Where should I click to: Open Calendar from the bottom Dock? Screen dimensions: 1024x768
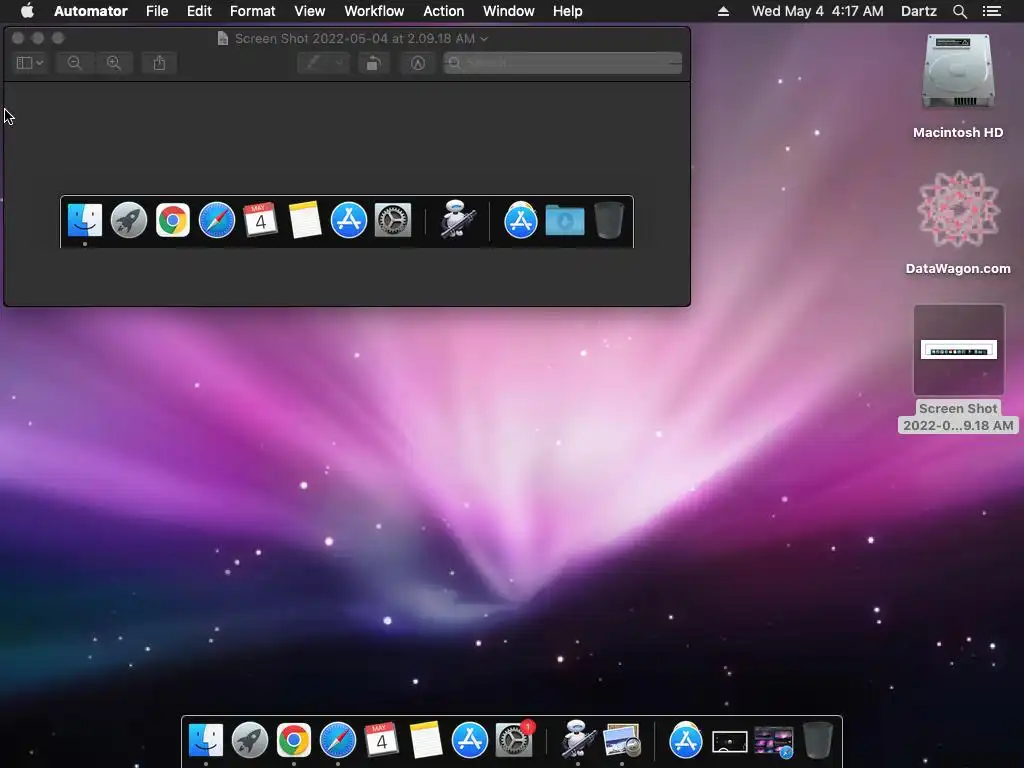tap(381, 740)
